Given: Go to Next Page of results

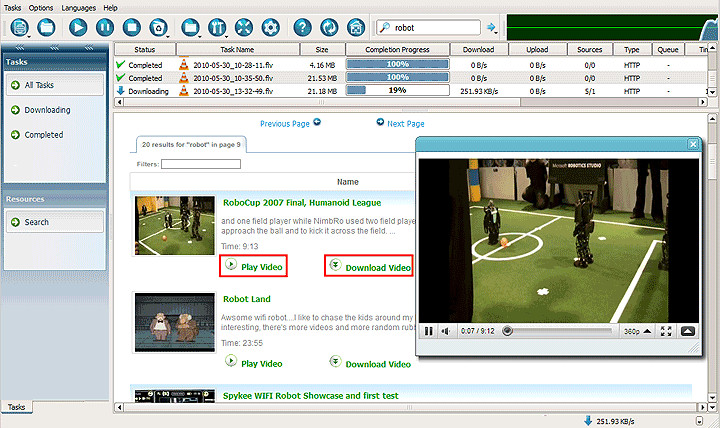Looking at the screenshot, I should 400,123.
